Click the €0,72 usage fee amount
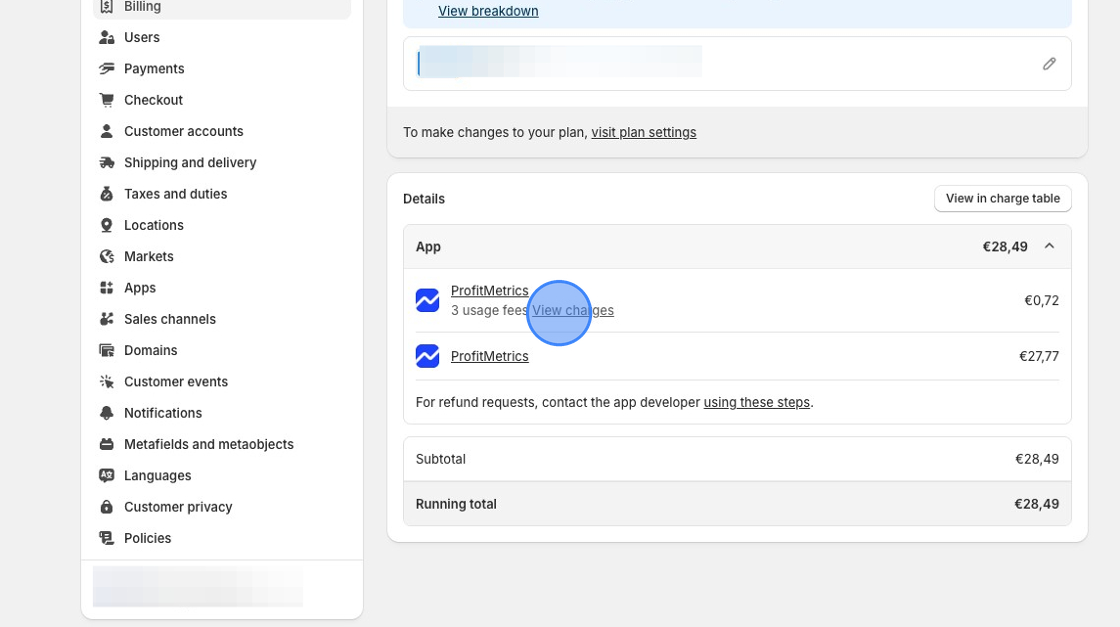Image resolution: width=1120 pixels, height=627 pixels. click(x=1041, y=301)
